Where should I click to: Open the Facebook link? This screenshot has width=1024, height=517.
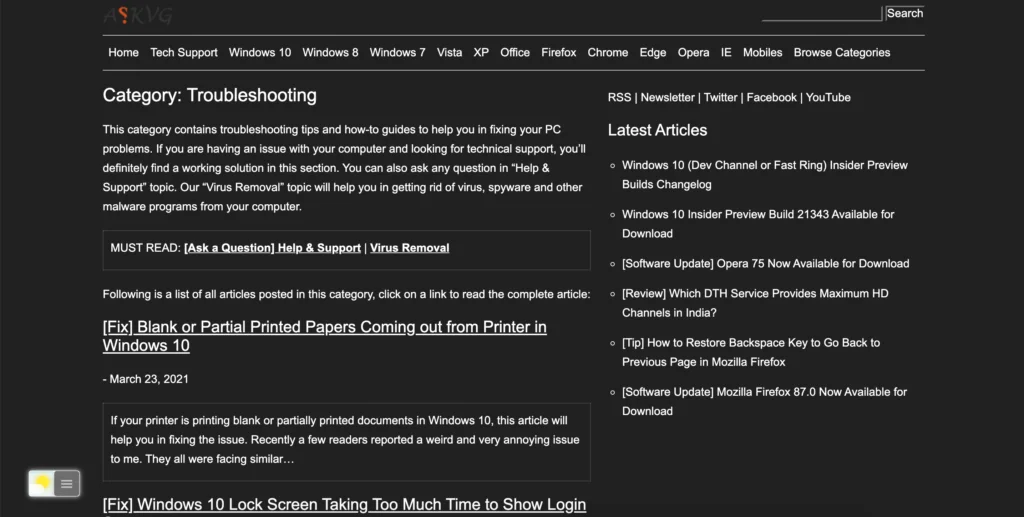tap(771, 97)
